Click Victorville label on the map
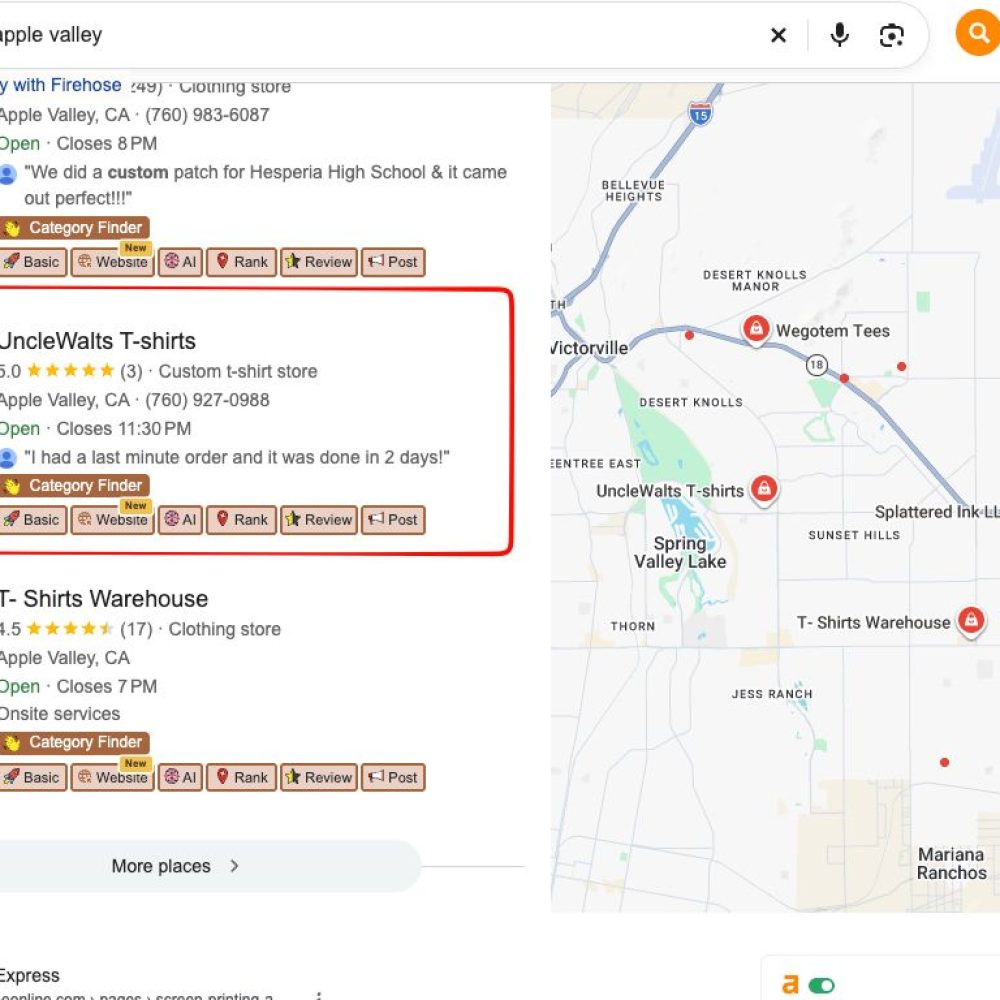This screenshot has height=1000, width=1000. 589,348
